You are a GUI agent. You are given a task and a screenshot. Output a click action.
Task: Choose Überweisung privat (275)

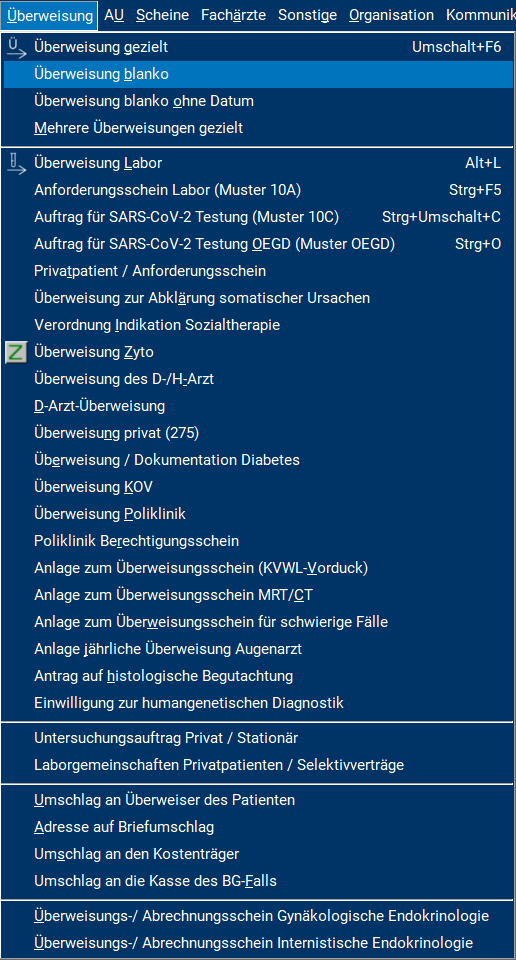point(258,433)
